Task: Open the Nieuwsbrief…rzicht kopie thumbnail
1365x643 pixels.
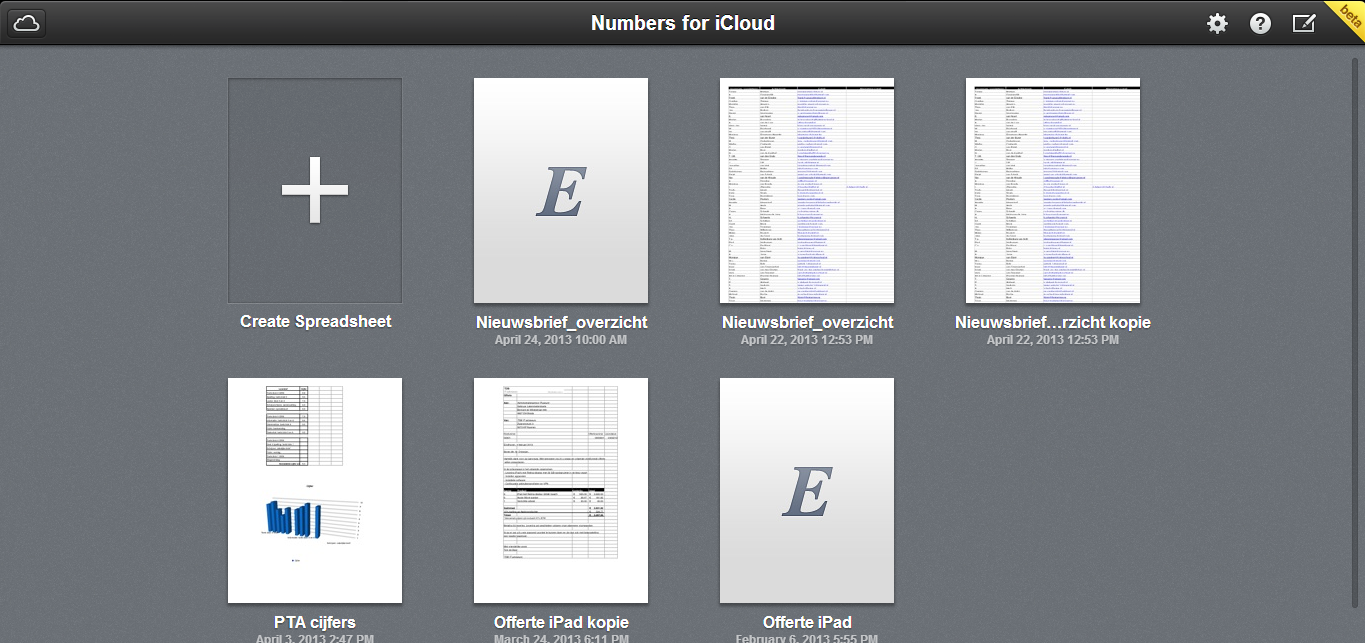Action: pyautogui.click(x=1053, y=190)
